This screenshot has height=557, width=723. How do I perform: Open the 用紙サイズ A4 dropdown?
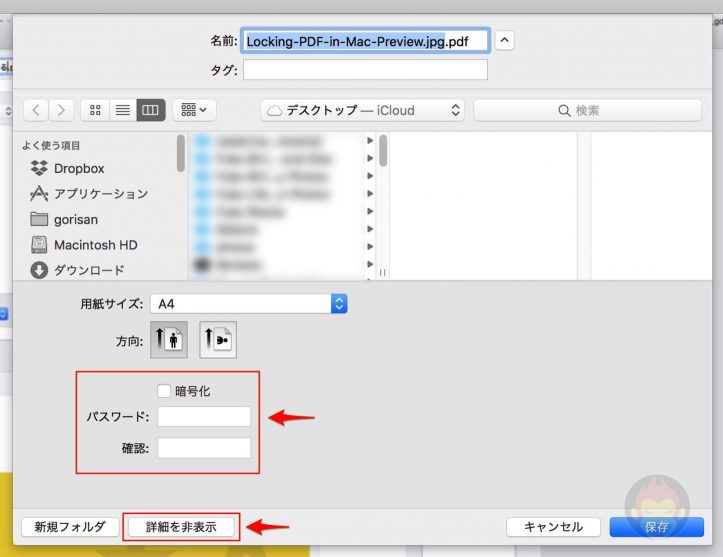(249, 304)
